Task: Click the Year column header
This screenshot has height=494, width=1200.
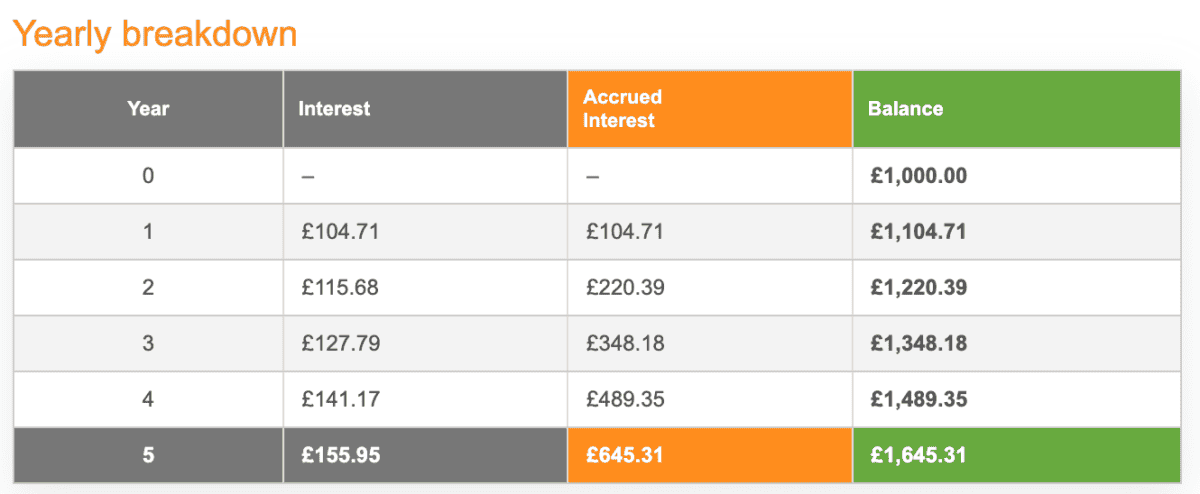Action: point(148,108)
